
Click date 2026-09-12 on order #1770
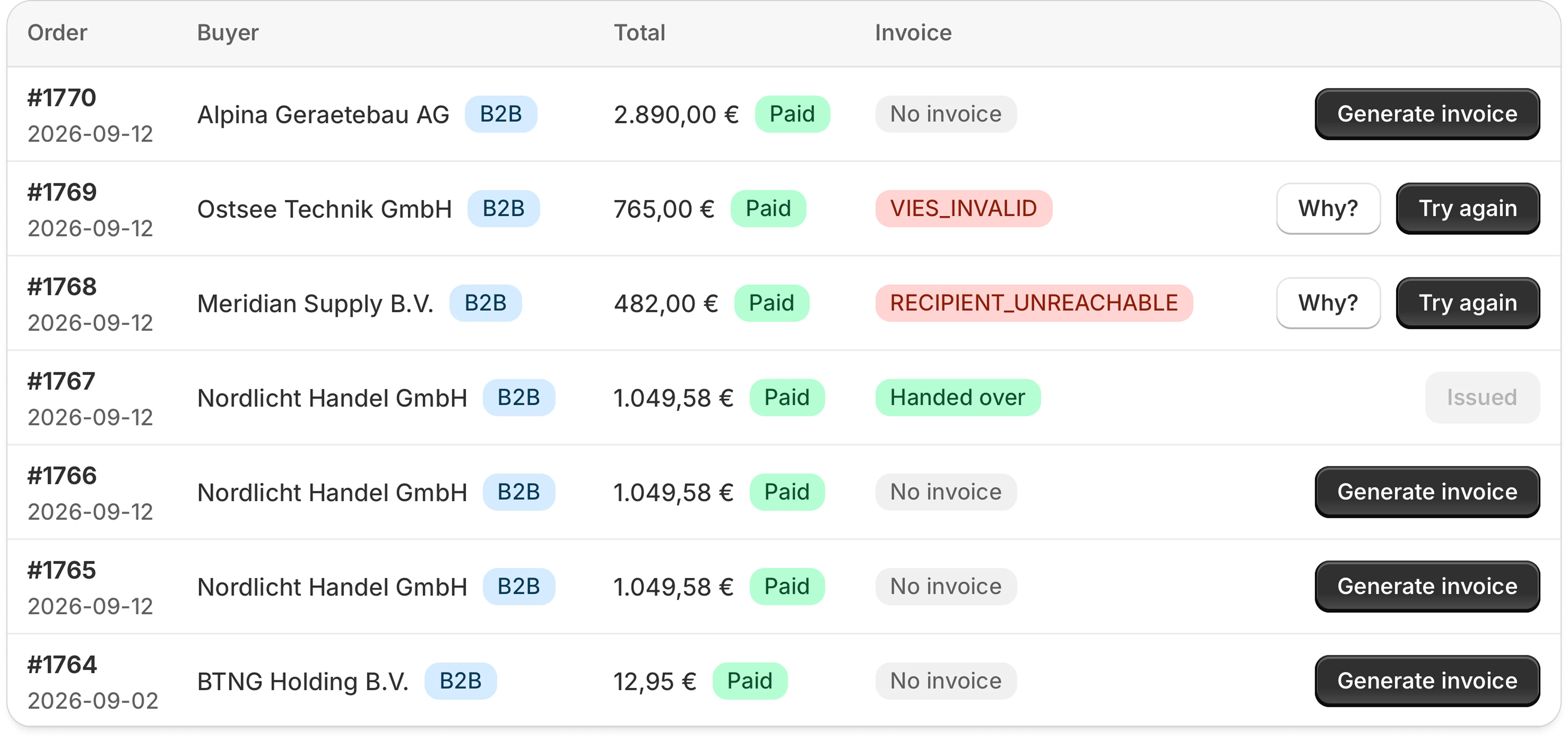[90, 134]
